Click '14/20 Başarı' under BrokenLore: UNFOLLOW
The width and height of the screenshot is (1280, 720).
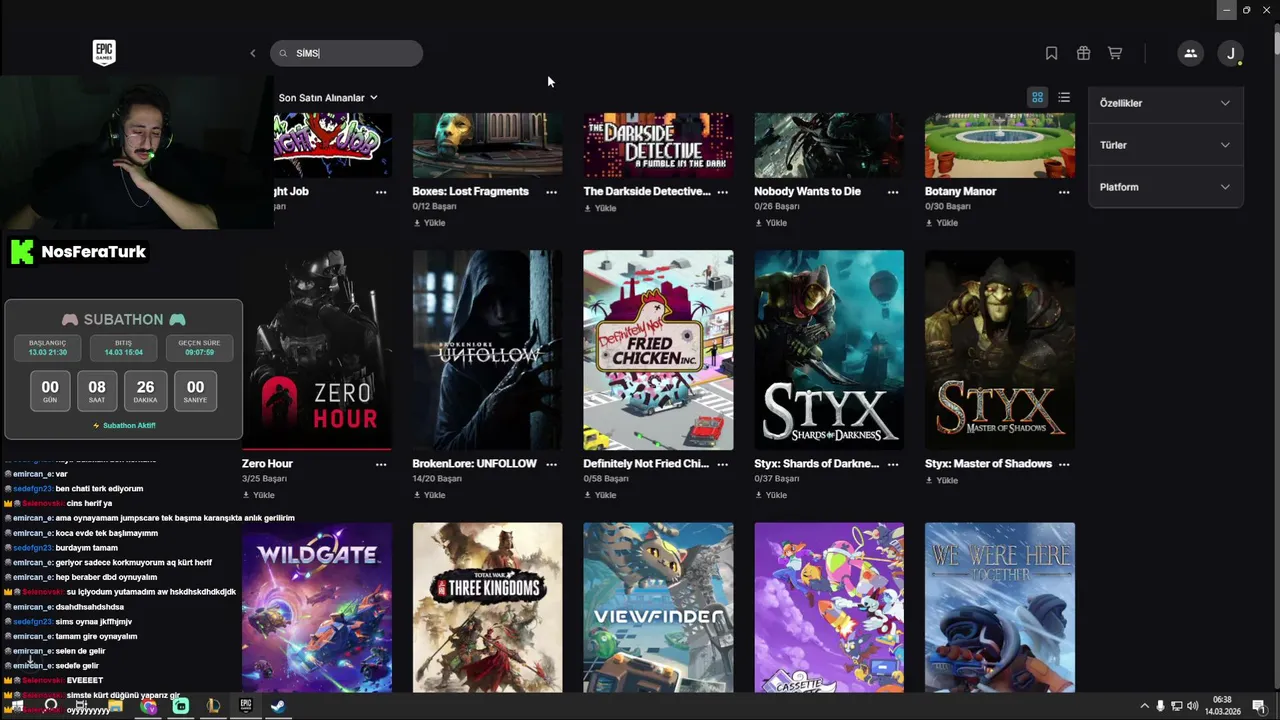point(437,479)
